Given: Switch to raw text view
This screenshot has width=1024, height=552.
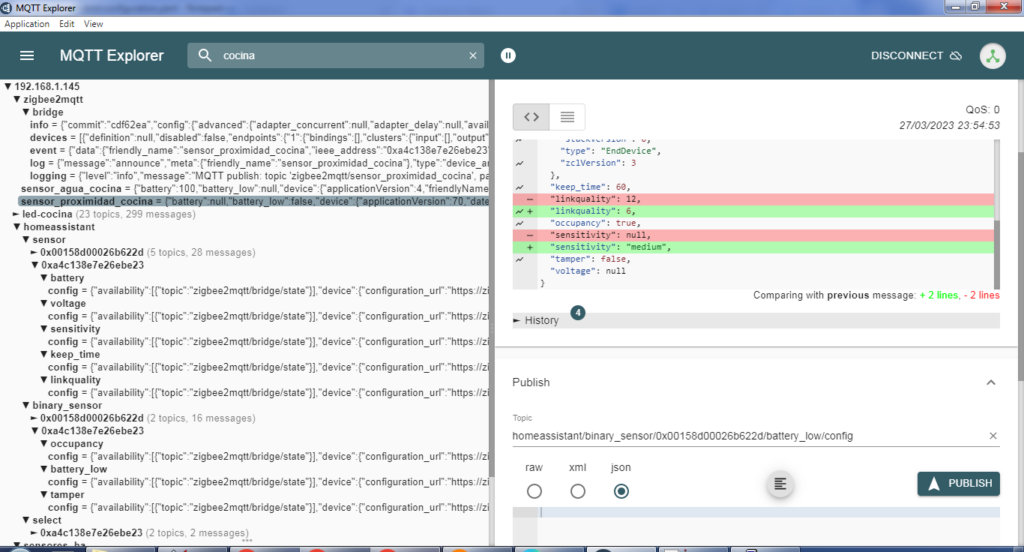Looking at the screenshot, I should coord(567,117).
